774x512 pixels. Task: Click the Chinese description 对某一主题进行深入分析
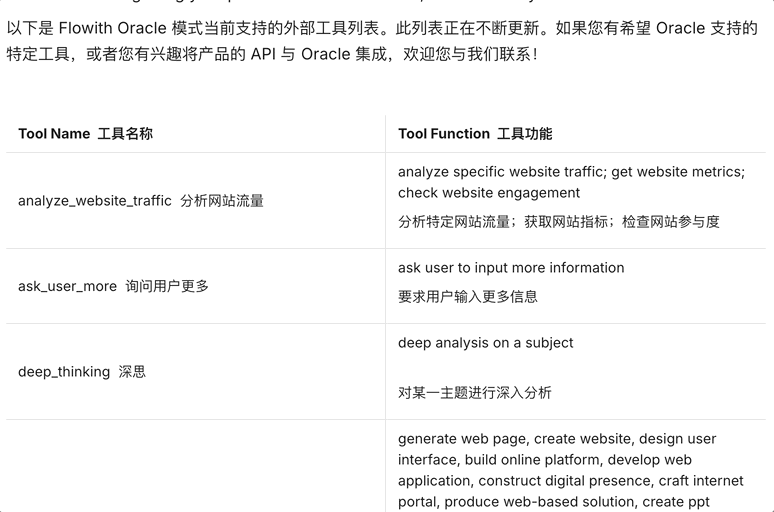[475, 393]
